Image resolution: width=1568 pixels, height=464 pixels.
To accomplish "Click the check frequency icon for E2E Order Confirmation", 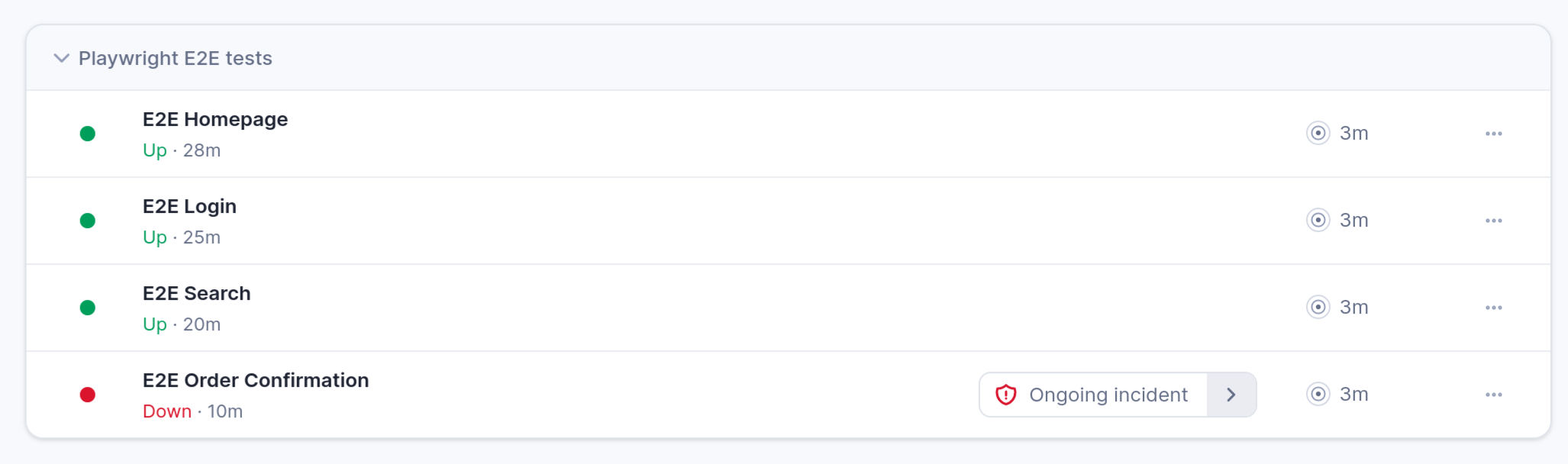I will tap(1318, 395).
